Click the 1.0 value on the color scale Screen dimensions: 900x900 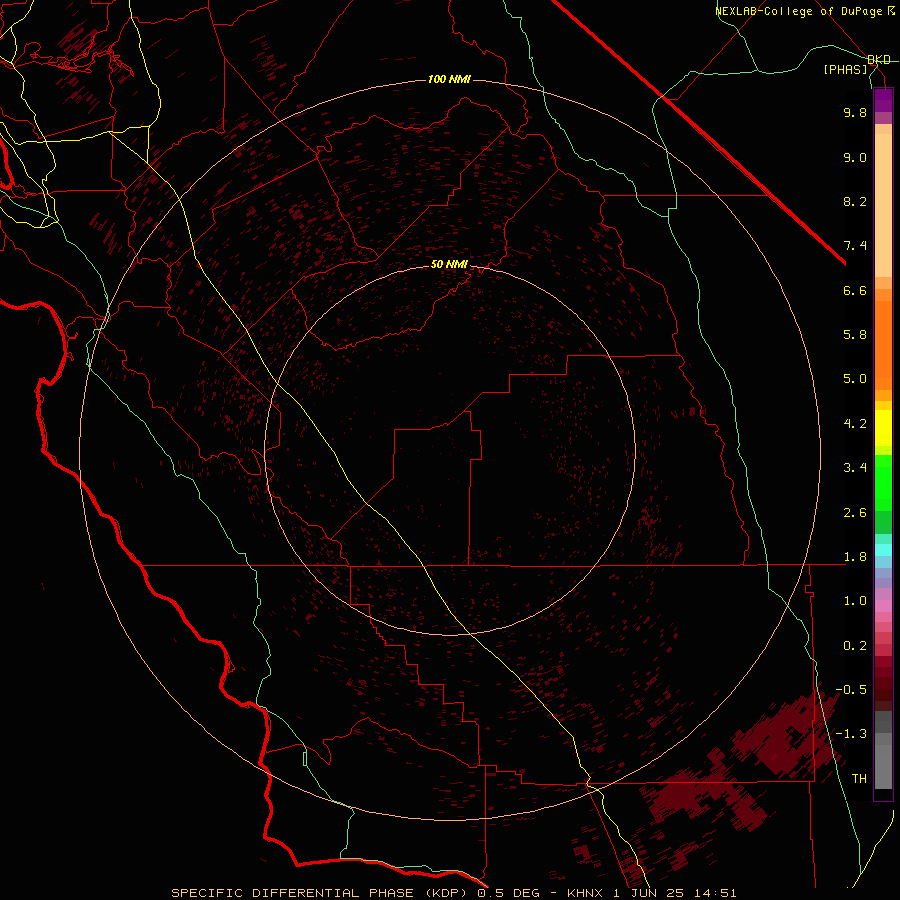(x=855, y=601)
